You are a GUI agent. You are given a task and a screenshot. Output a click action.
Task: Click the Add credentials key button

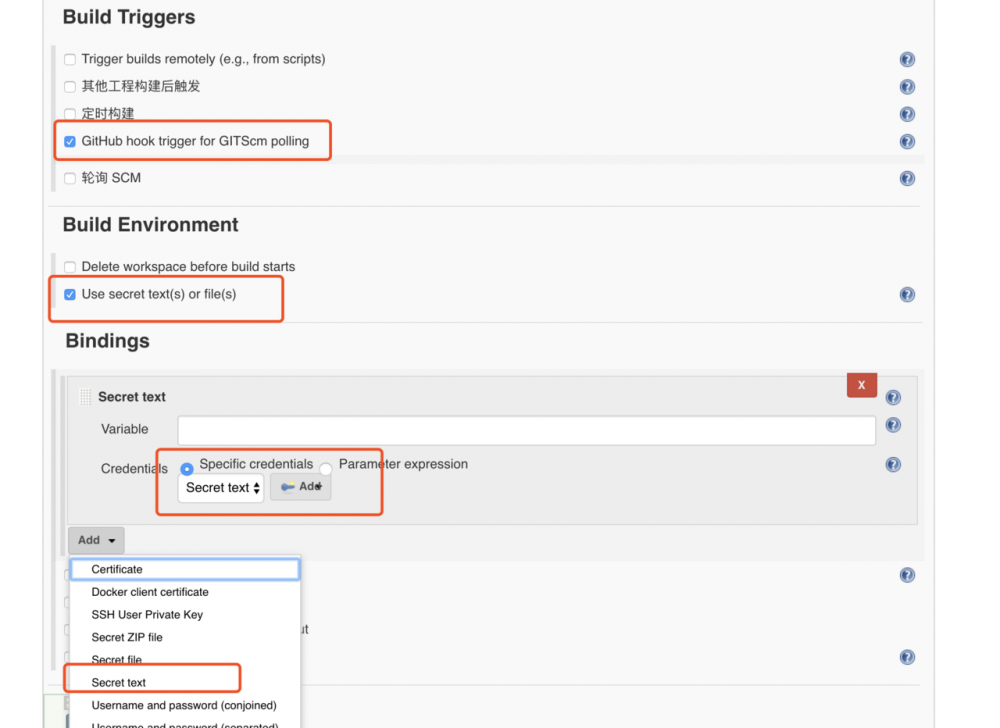point(301,487)
